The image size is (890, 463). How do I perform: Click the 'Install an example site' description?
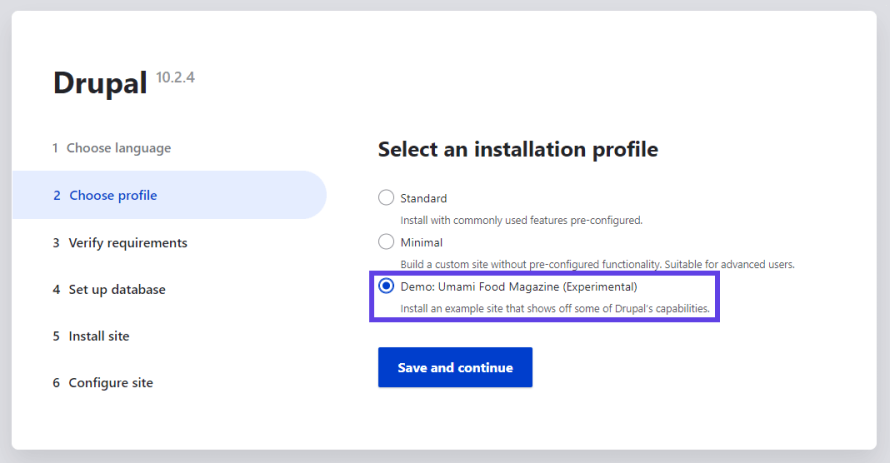pos(555,309)
